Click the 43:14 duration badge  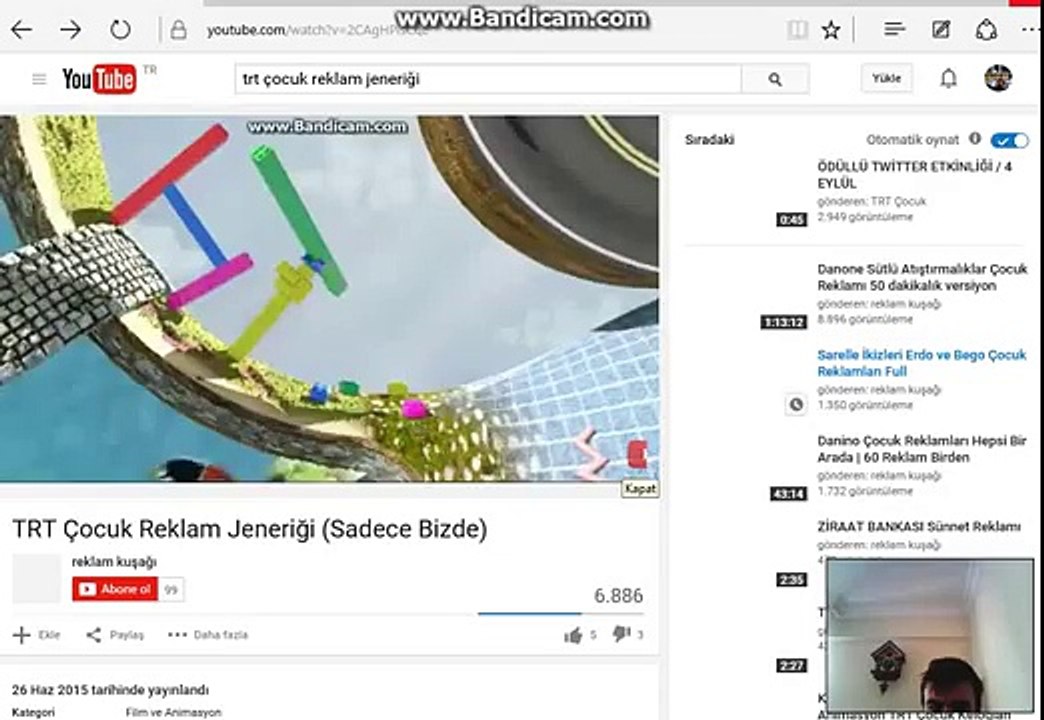click(788, 494)
